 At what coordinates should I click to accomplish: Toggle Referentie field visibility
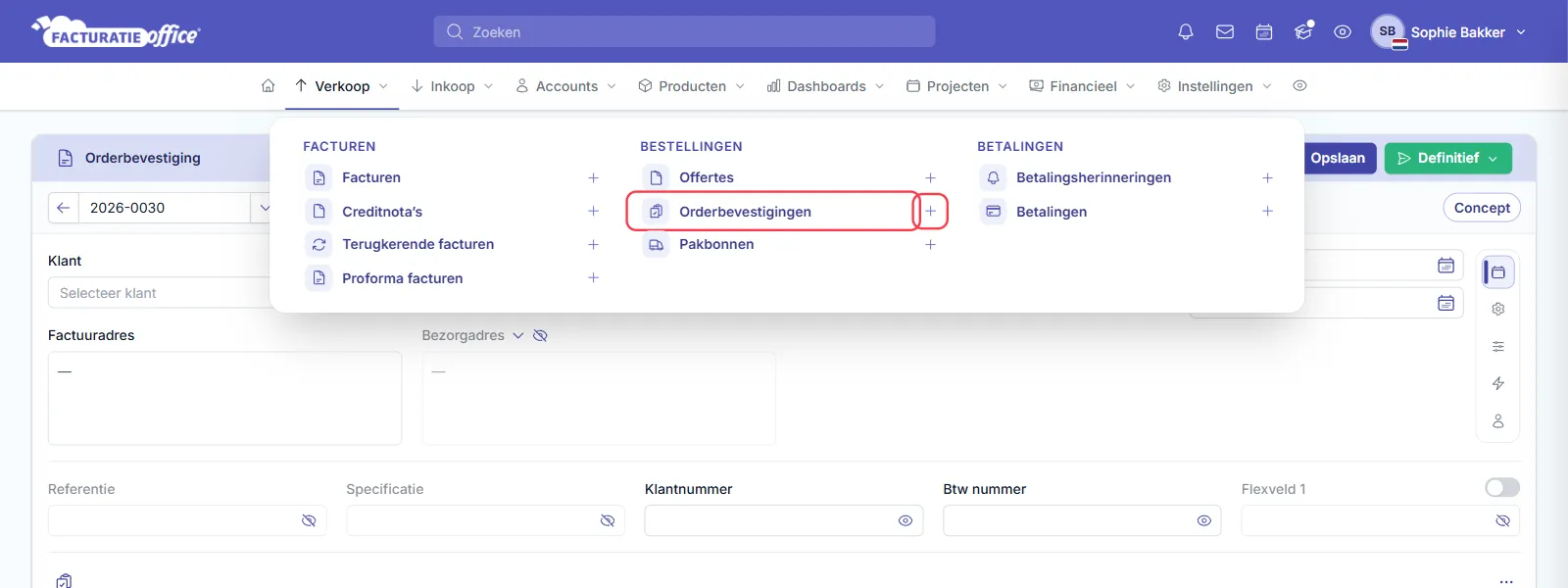coord(309,521)
